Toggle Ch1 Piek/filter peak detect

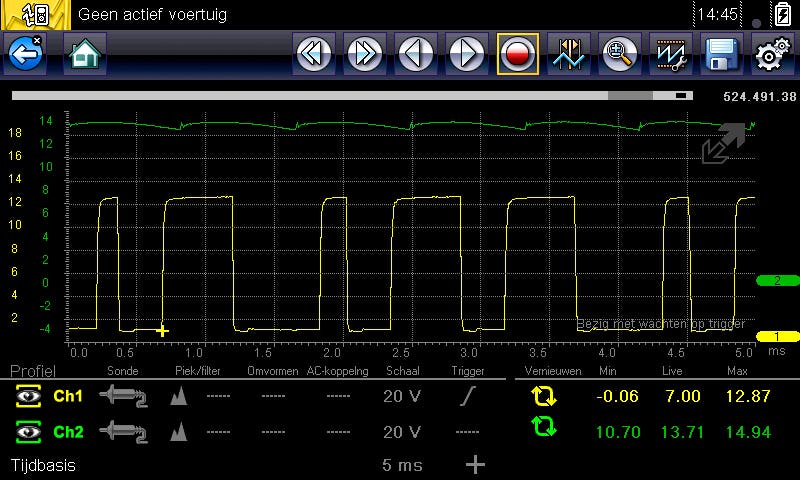click(x=180, y=397)
